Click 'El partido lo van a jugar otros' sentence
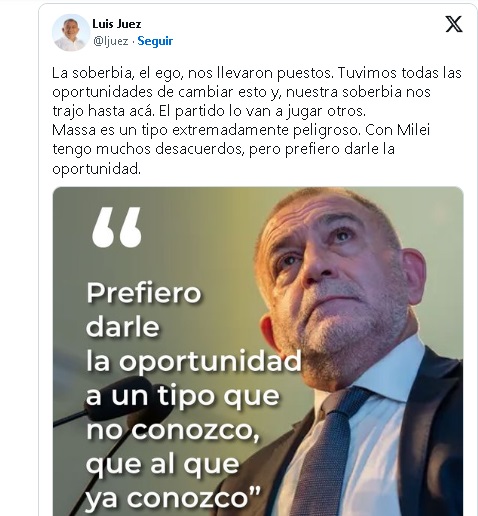Screen dimensions: 478x516 262,111
